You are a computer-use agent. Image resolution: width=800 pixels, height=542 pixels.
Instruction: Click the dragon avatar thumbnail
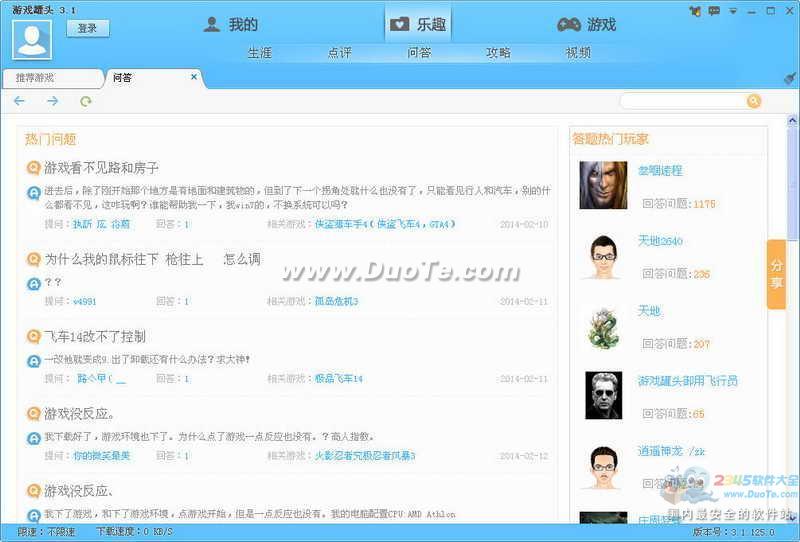604,328
